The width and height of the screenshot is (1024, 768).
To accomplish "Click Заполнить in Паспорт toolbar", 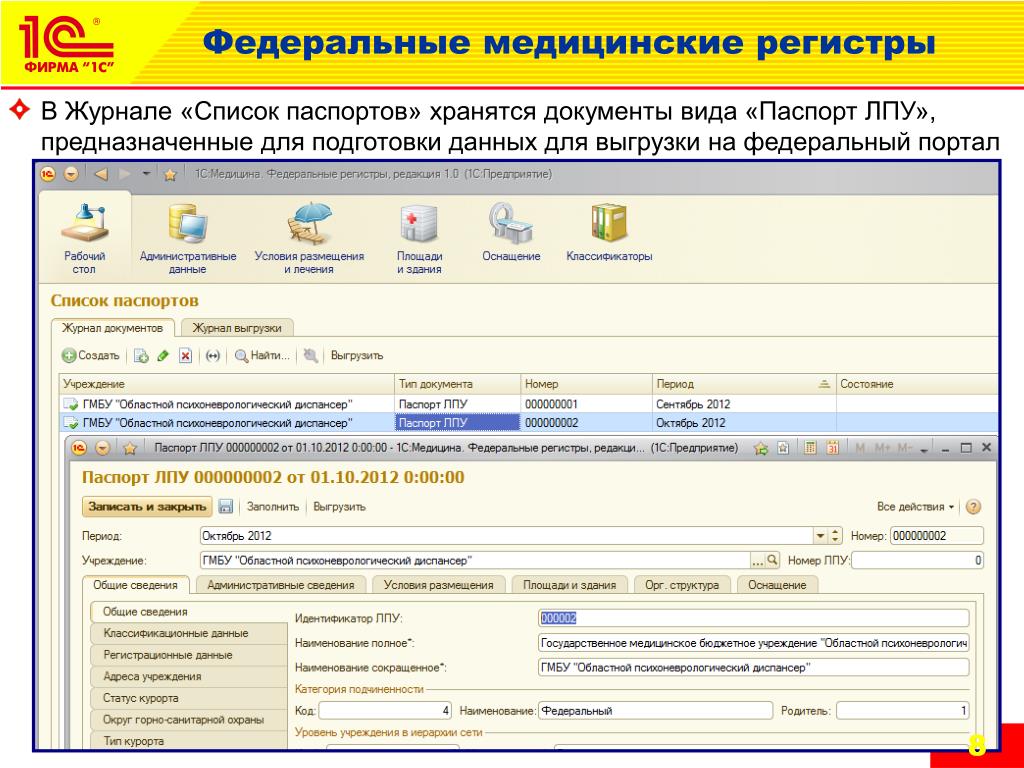I will point(273,507).
